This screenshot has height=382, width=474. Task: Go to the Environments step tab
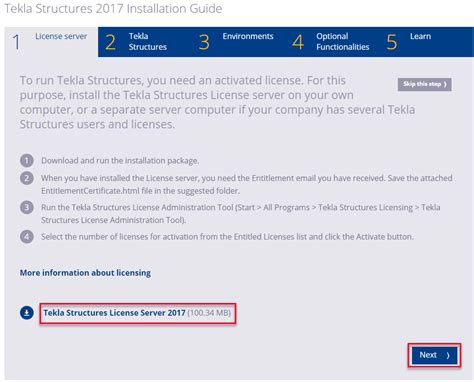point(238,42)
